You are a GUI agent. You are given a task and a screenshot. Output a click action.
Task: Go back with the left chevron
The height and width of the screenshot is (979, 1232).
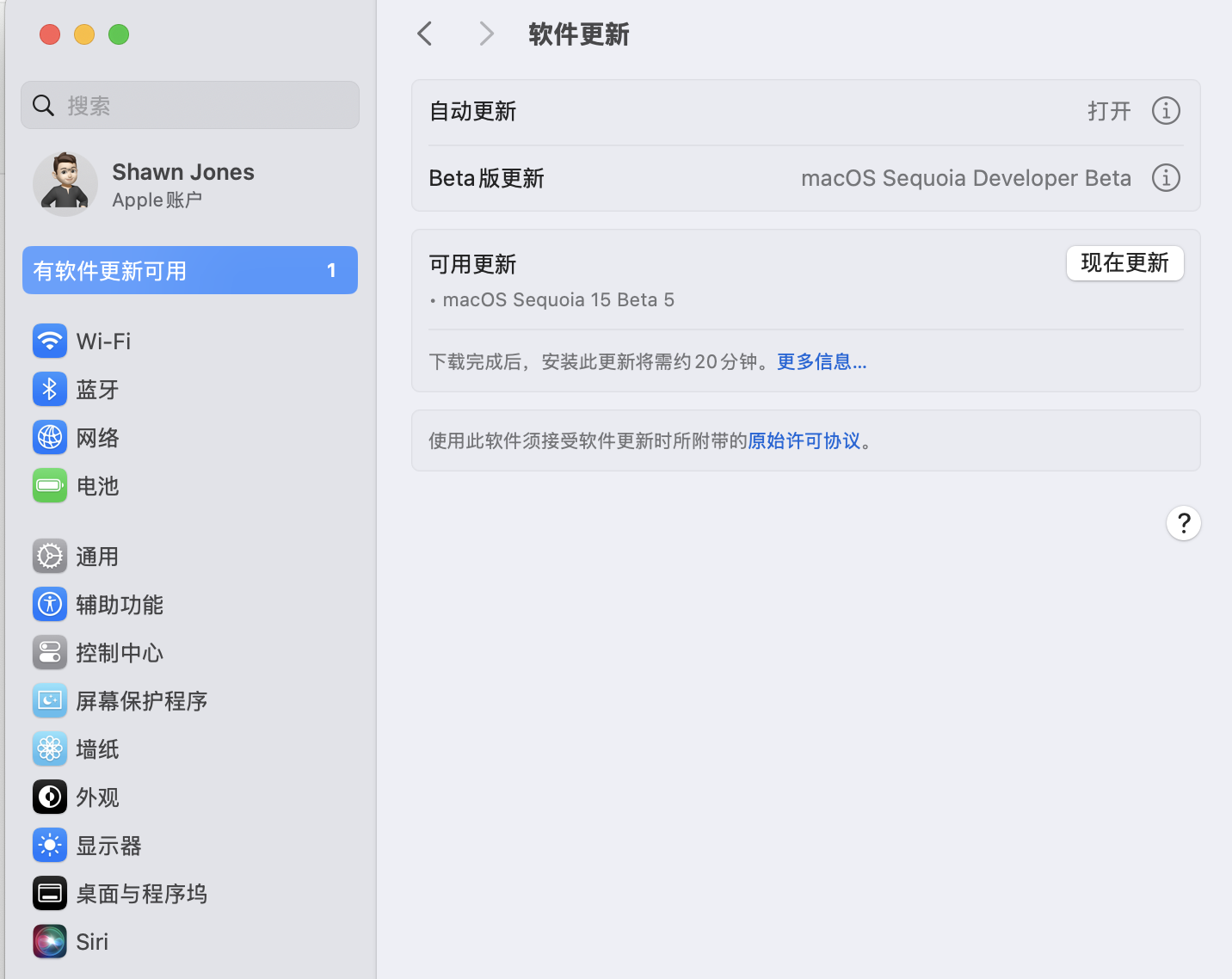pos(424,34)
